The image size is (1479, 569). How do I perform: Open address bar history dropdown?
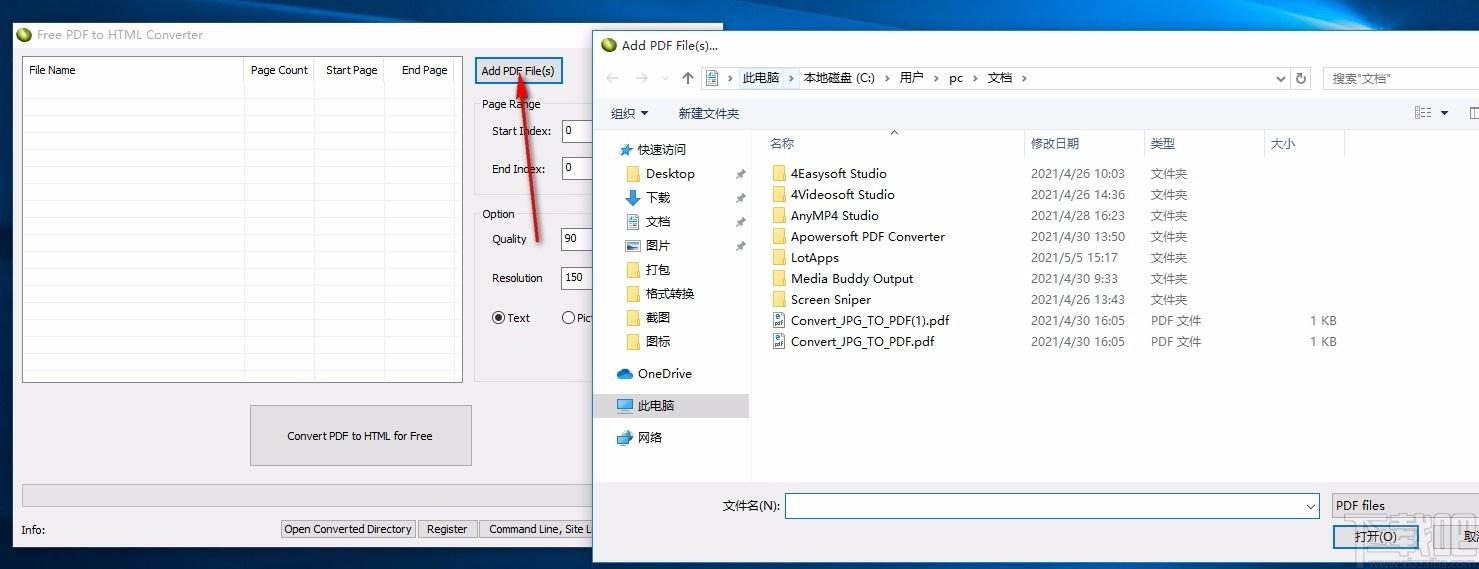tap(1281, 78)
